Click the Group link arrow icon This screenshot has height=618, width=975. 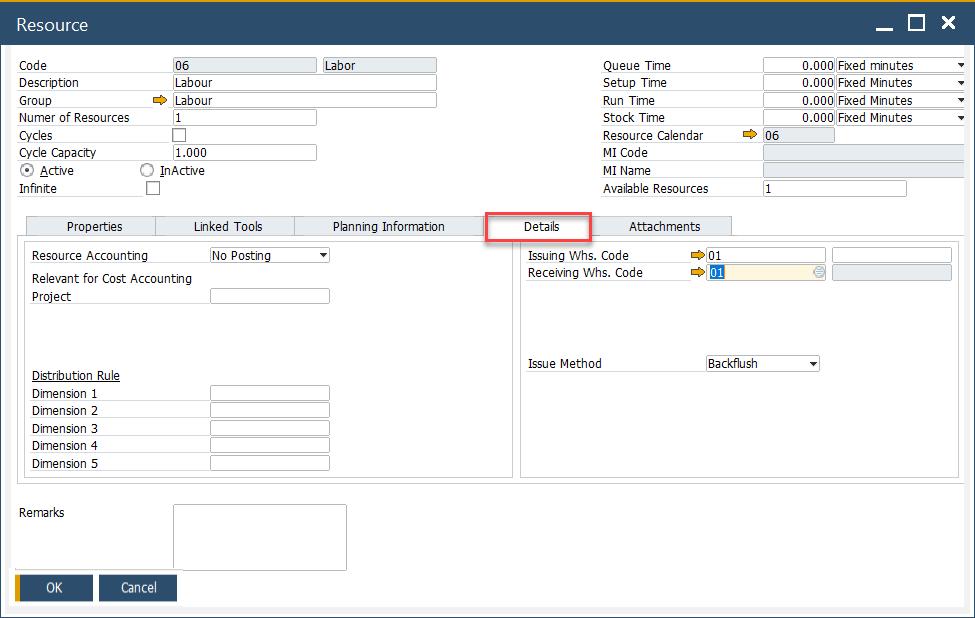tap(159, 100)
